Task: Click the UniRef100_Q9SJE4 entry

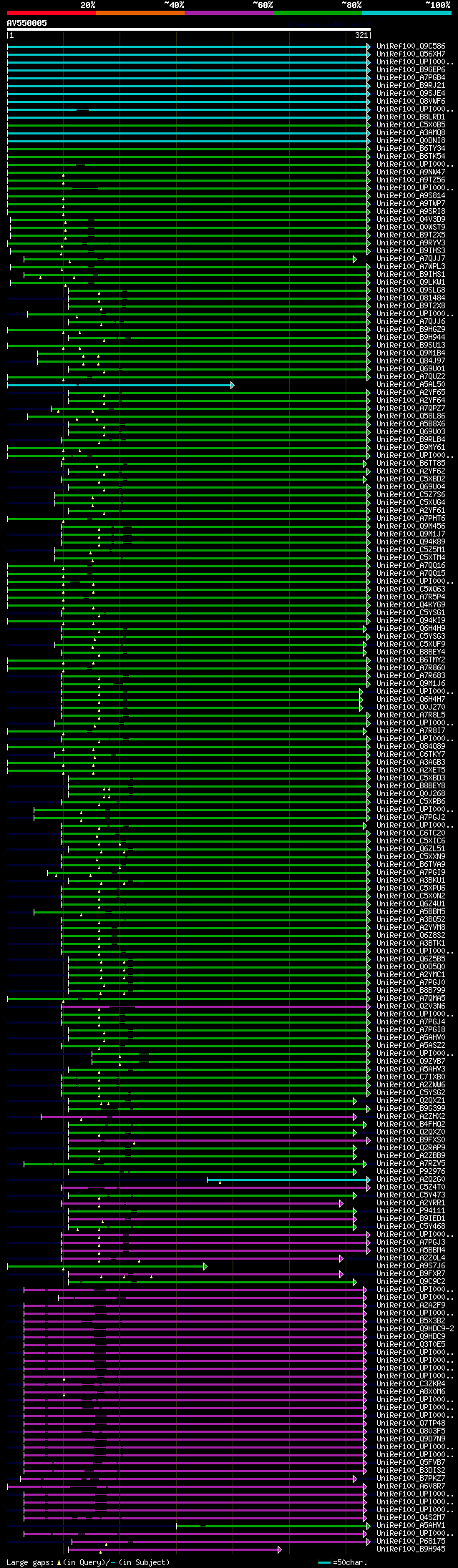Action: (411, 94)
